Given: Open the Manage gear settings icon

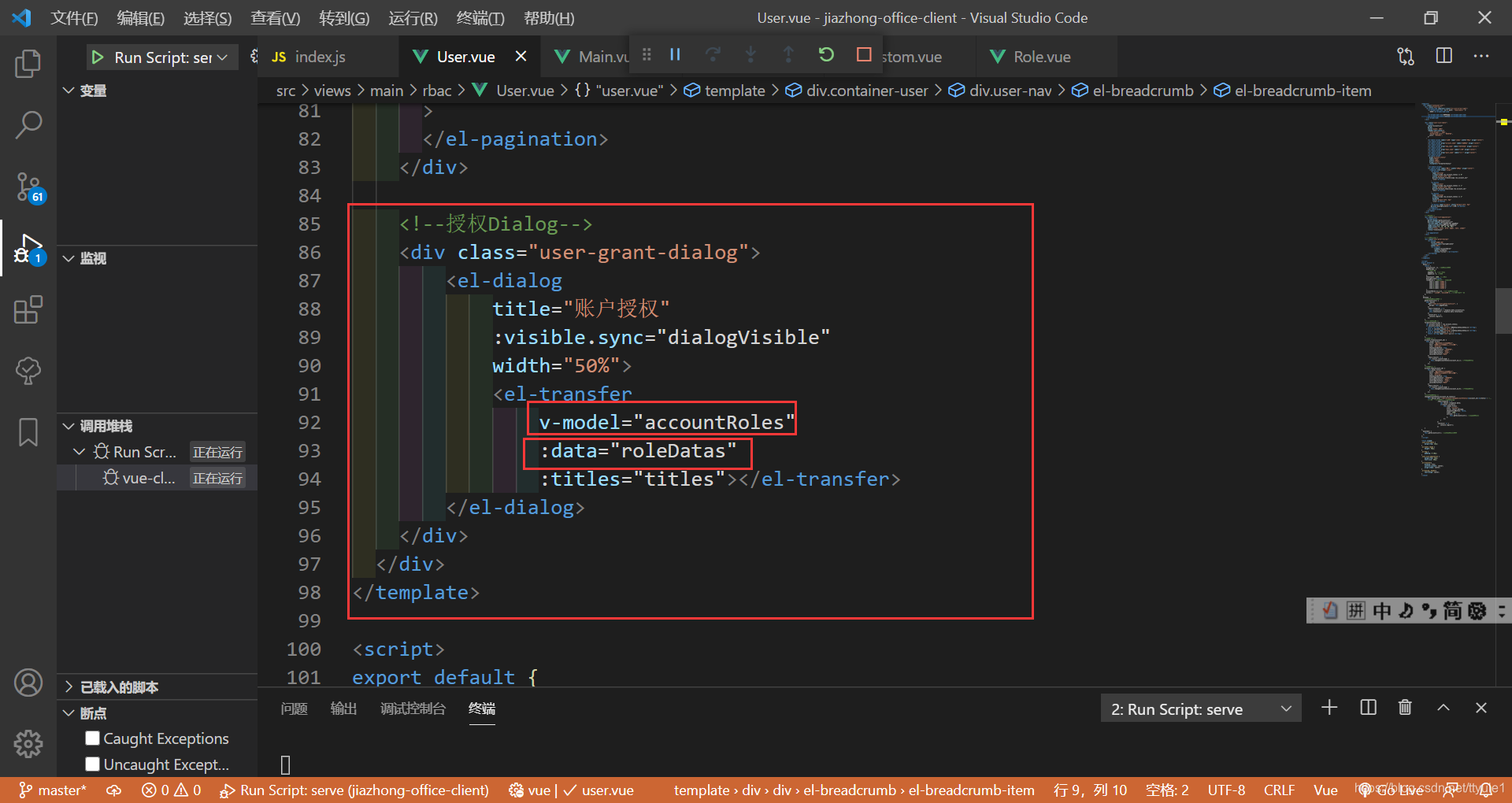Looking at the screenshot, I should (28, 743).
